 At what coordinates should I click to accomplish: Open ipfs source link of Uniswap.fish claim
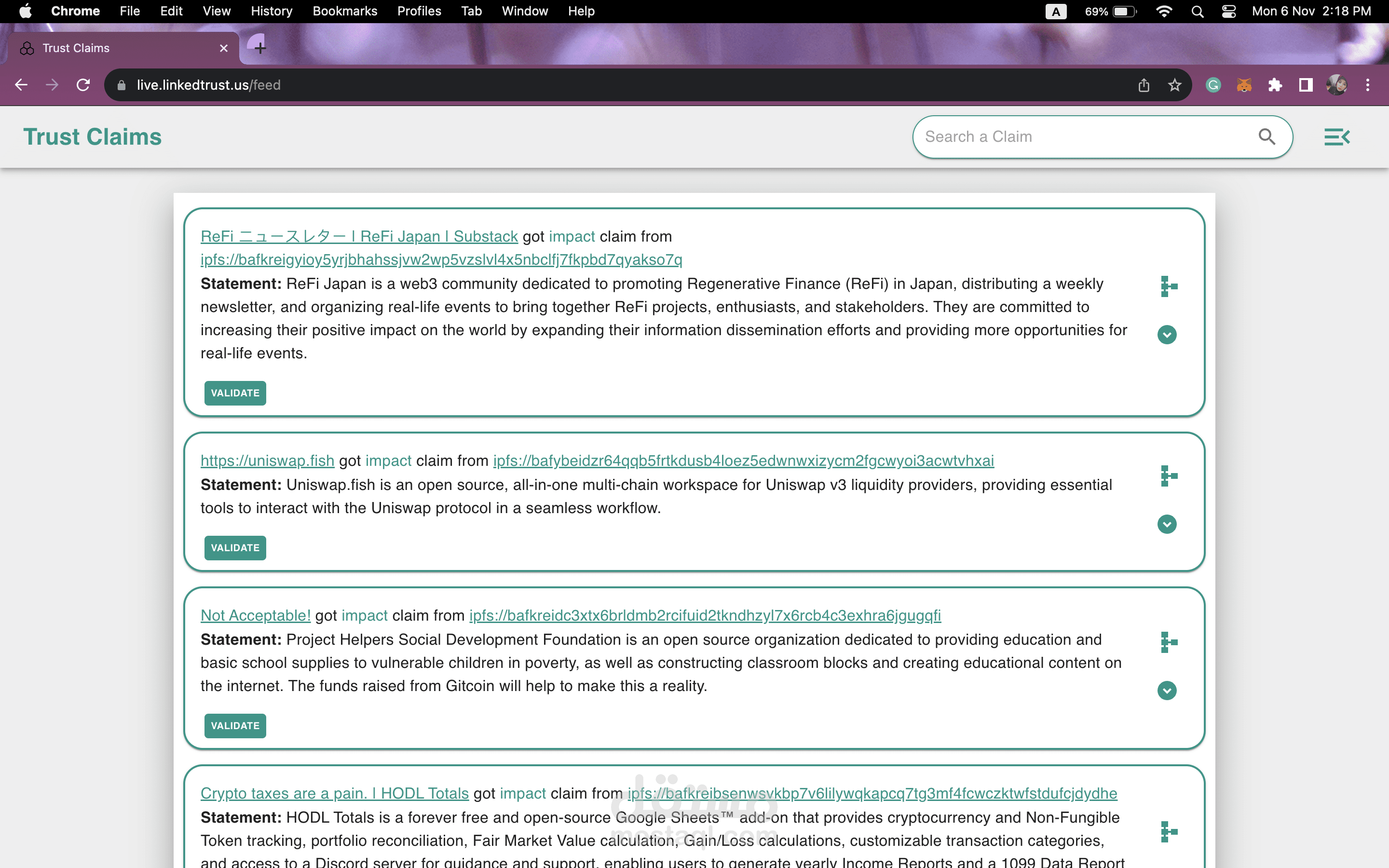click(743, 461)
